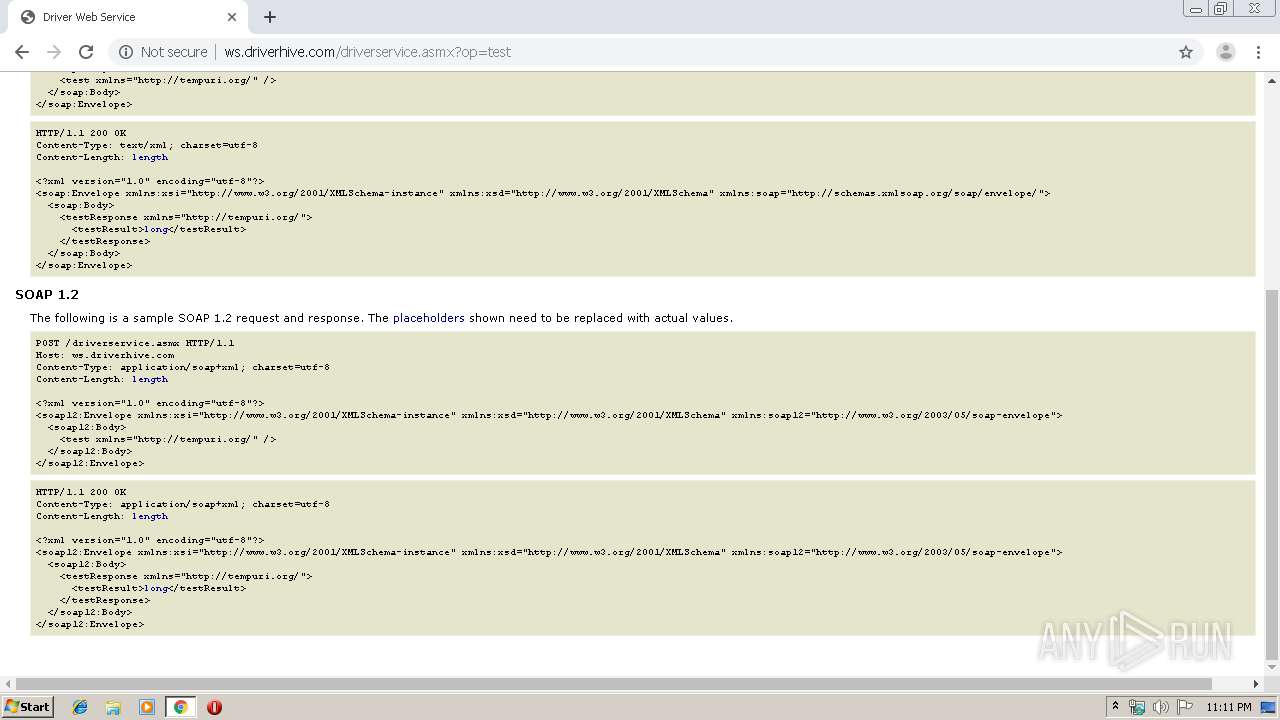Click the address bar URL
Screen dimensions: 1280x720
(x=367, y=52)
